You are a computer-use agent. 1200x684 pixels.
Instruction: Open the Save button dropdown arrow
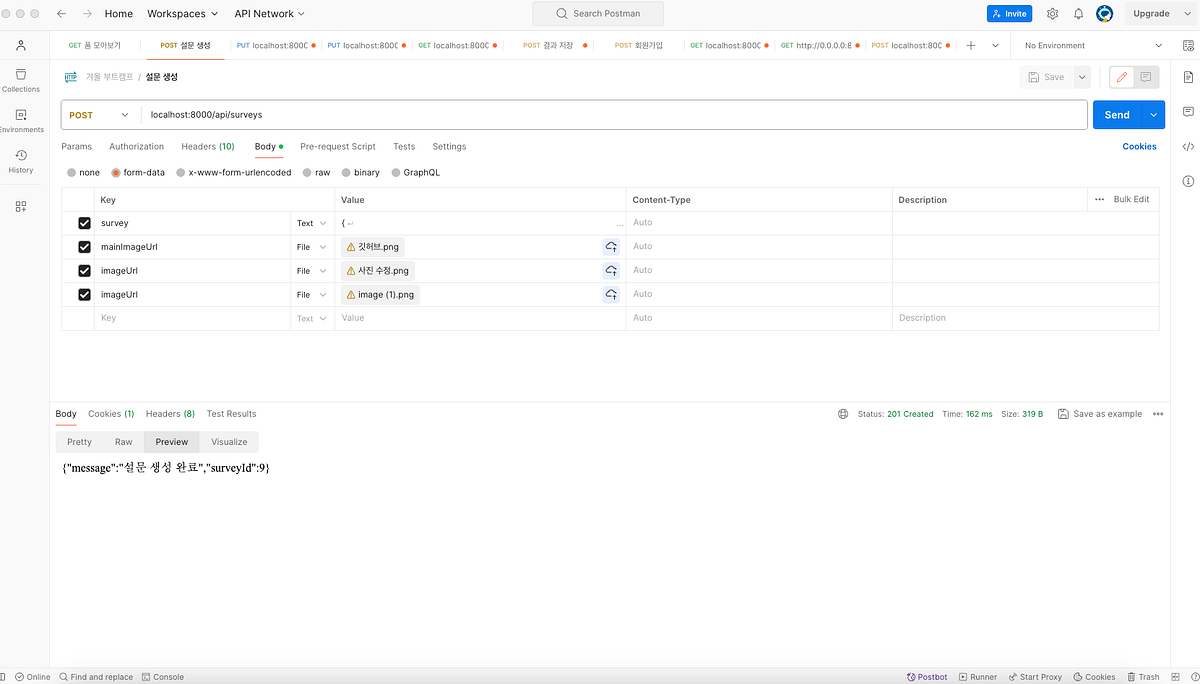[x=1082, y=76]
